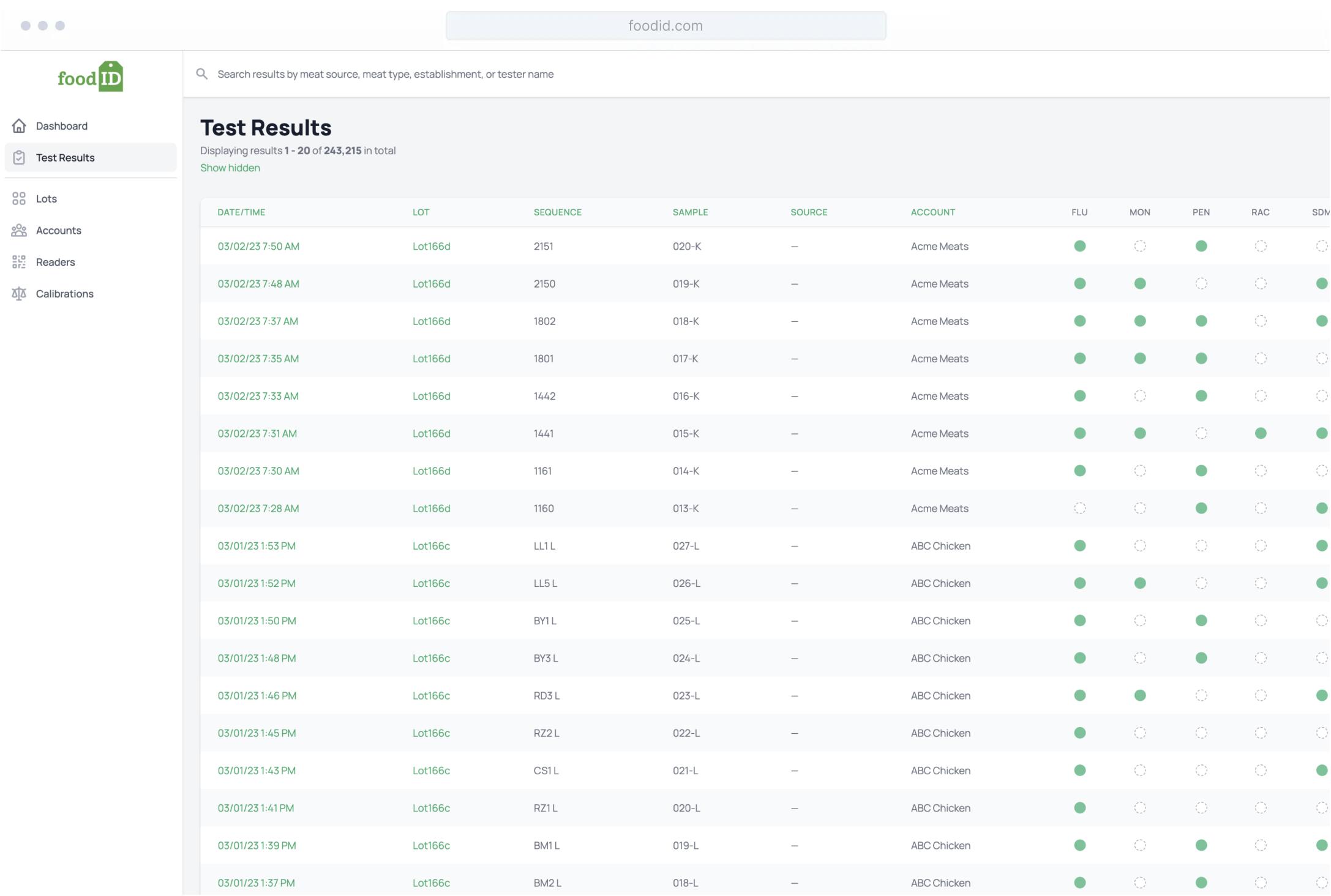
Task: Click the foodID logo
Action: point(91,77)
